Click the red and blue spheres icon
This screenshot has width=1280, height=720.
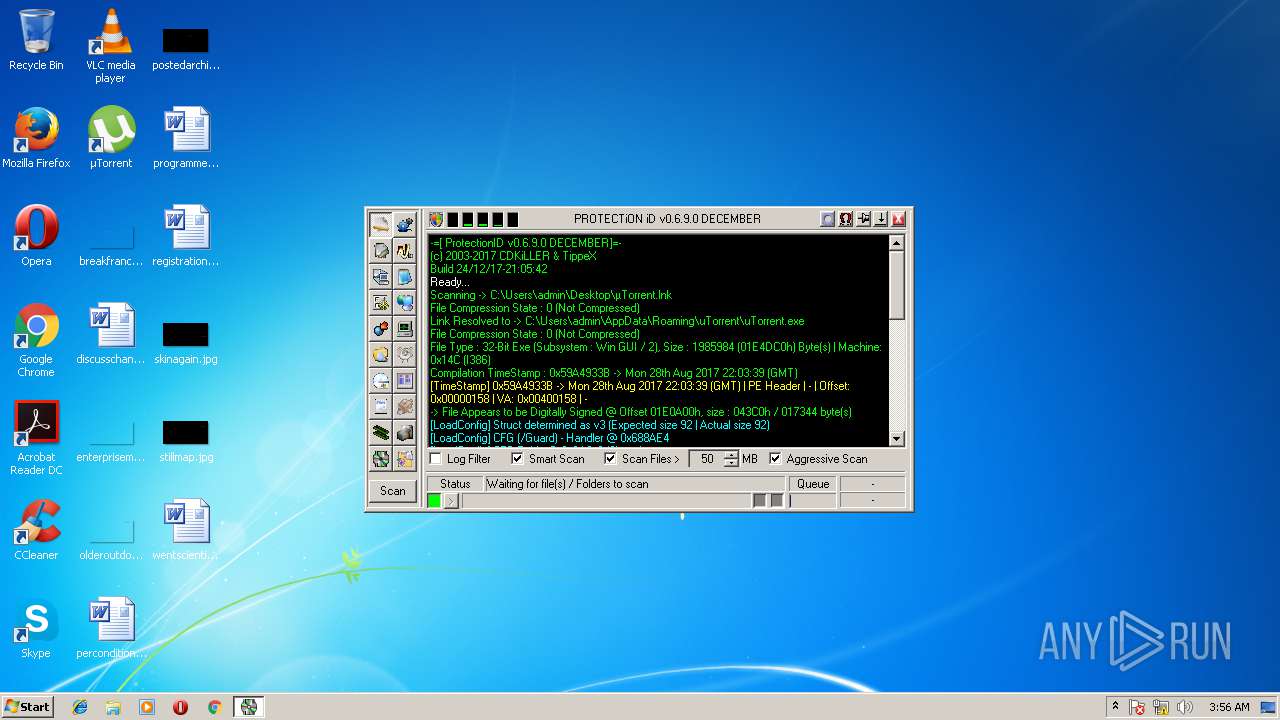click(381, 329)
